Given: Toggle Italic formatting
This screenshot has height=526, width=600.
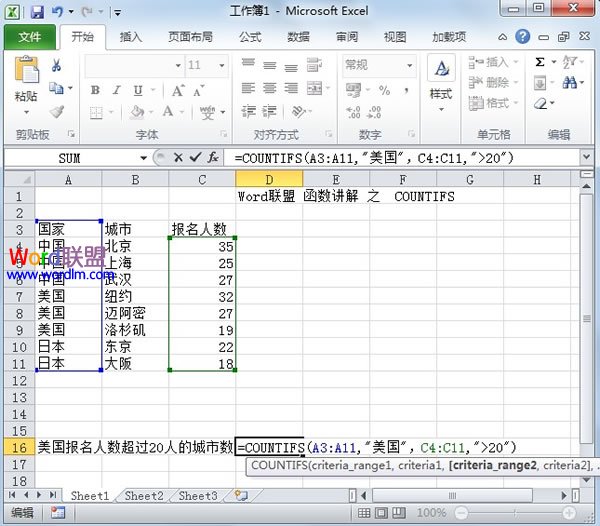Looking at the screenshot, I should click(113, 90).
